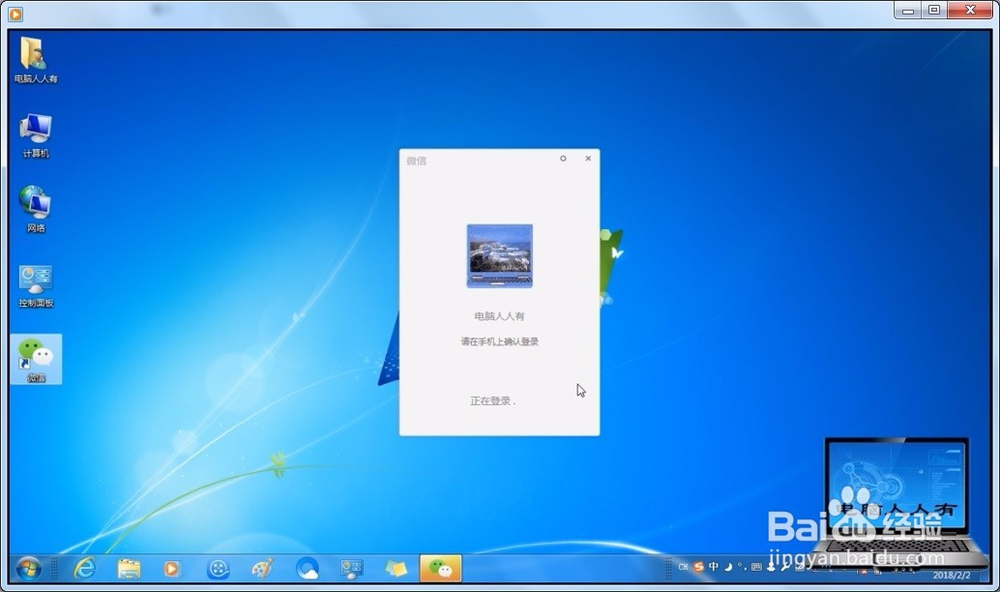Open Windows Explorer folder on taskbar
The width and height of the screenshot is (1000, 592).
[129, 568]
